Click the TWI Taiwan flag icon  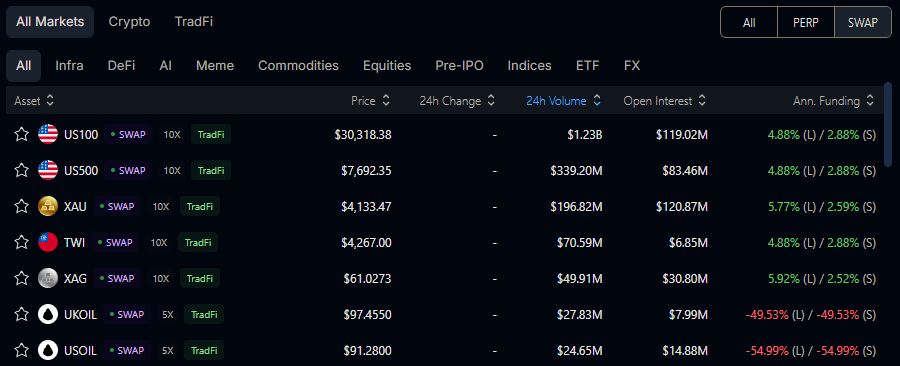pos(48,242)
